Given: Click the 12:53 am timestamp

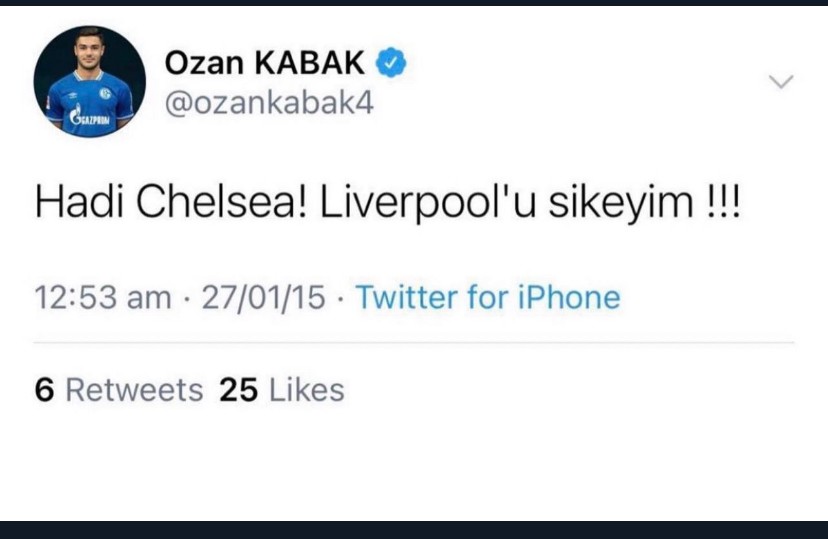Looking at the screenshot, I should coord(102,297).
